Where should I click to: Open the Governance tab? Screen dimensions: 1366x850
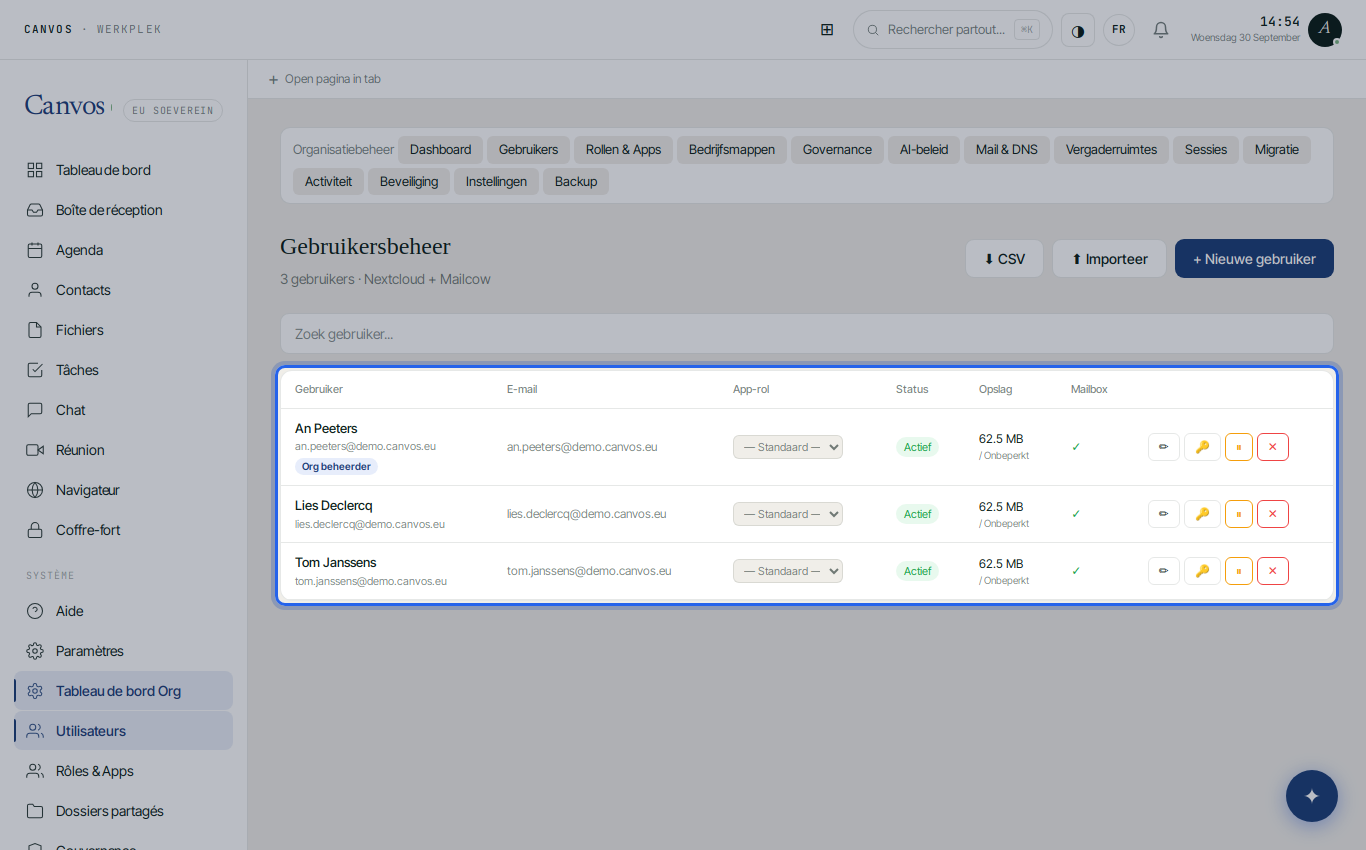coord(837,150)
